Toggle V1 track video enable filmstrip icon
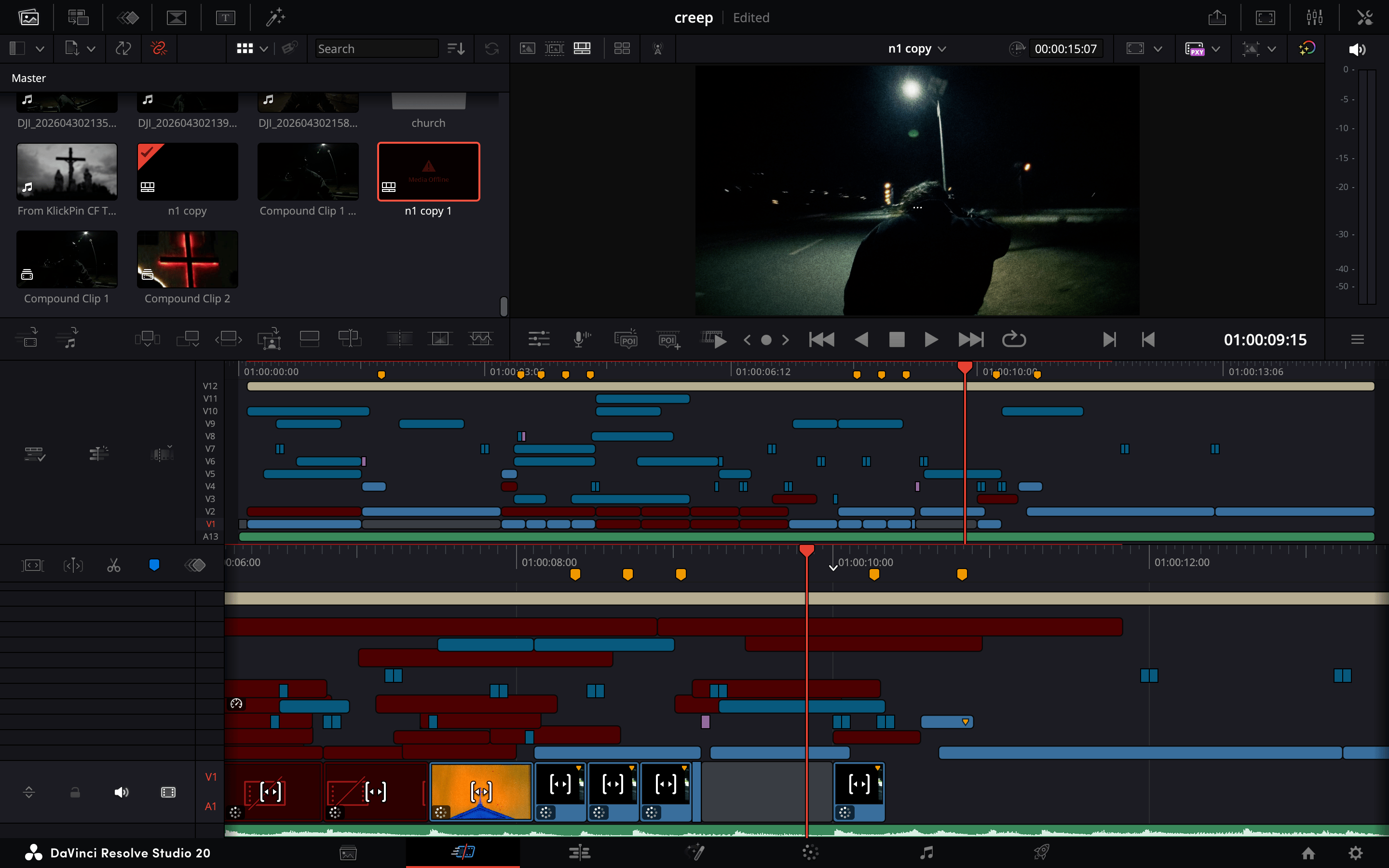The image size is (1389, 868). (168, 792)
